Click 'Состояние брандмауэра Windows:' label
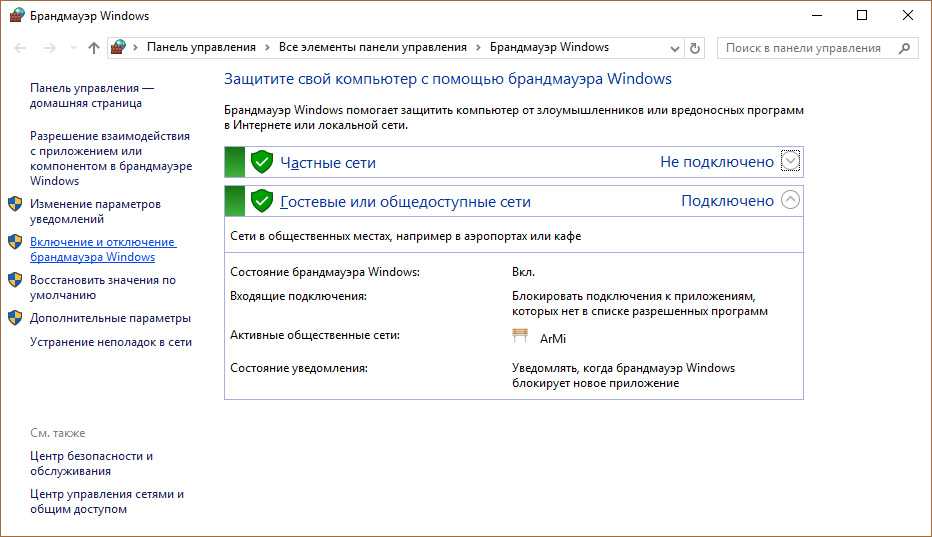 pyautogui.click(x=325, y=272)
